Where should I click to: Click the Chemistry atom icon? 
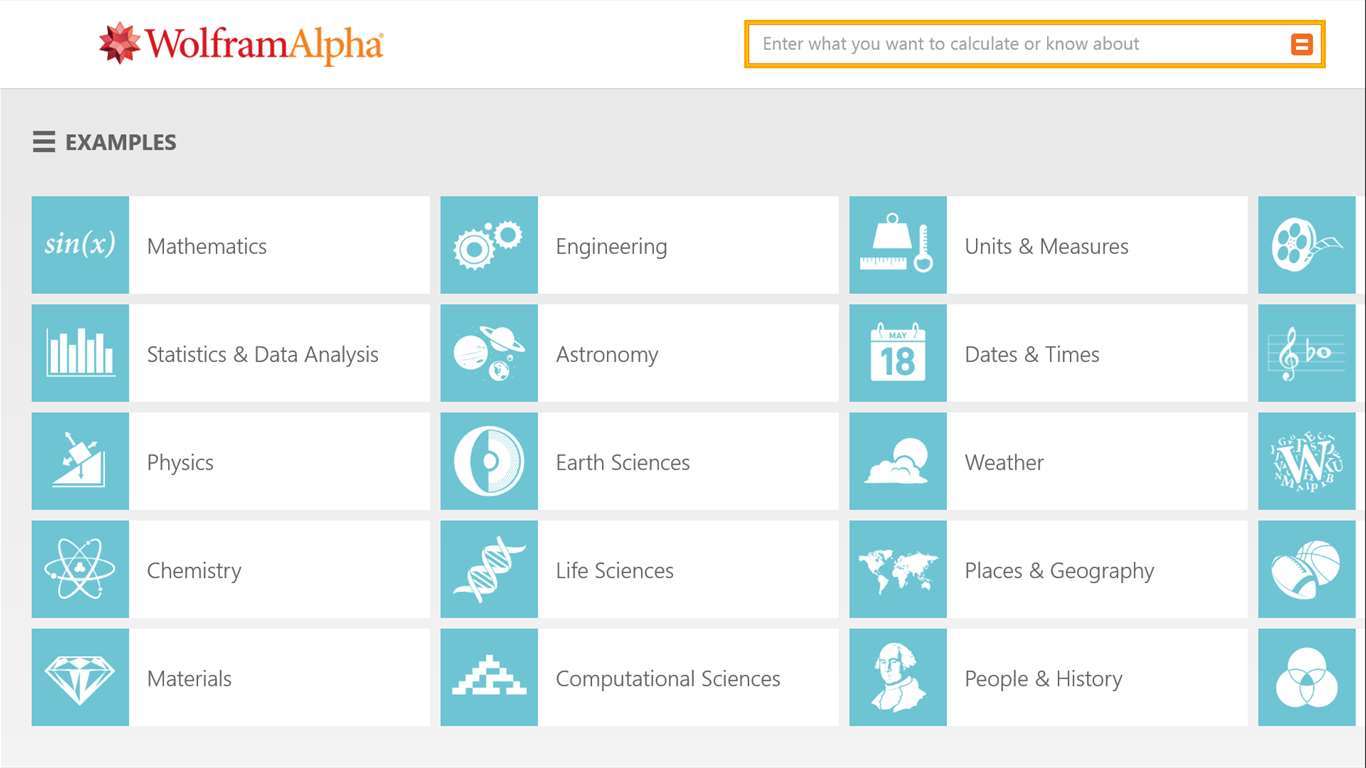point(80,569)
